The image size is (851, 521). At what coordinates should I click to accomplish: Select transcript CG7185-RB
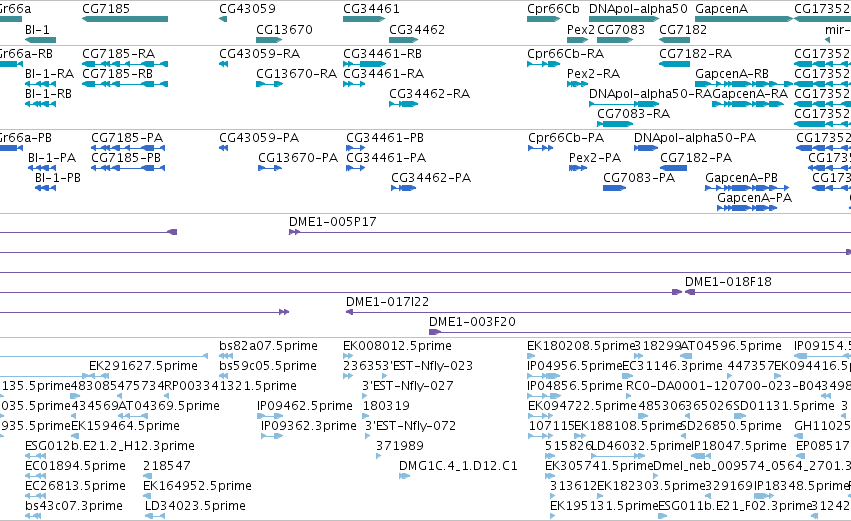tap(125, 84)
